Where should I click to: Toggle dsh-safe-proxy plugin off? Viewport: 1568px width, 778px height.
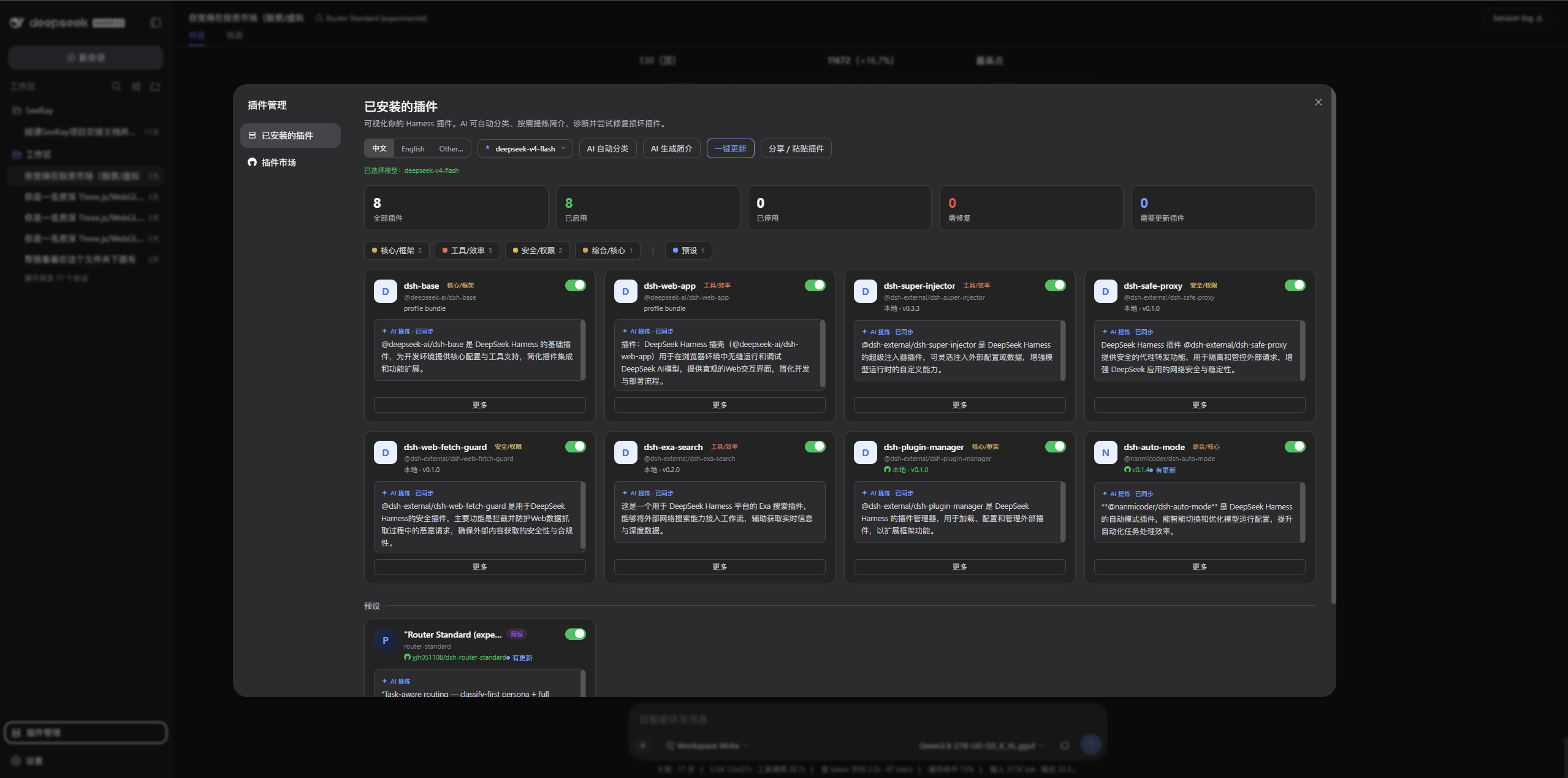click(1295, 285)
